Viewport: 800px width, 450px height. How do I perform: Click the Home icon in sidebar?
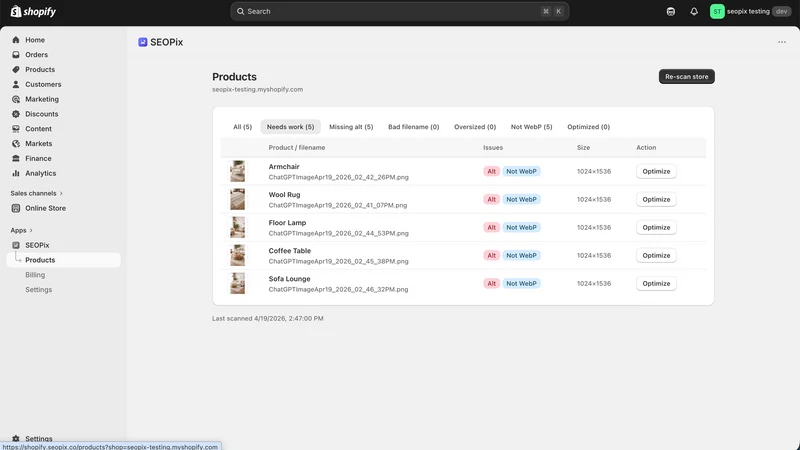point(16,40)
